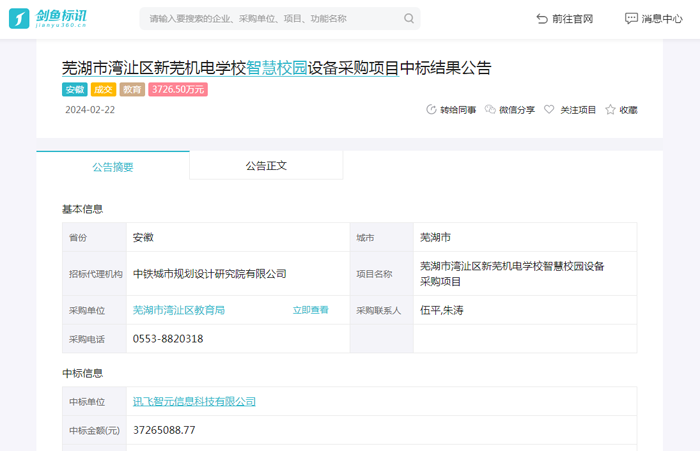Click 收藏 label
This screenshot has width=700, height=451.
[x=628, y=110]
